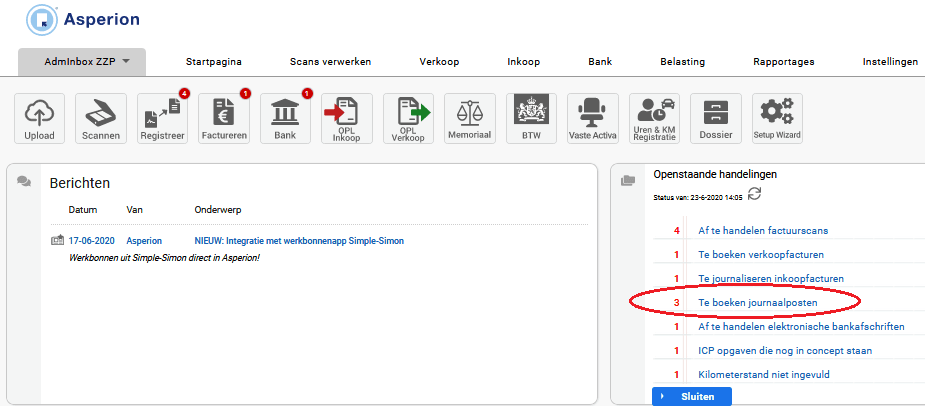Launch the Setup Wizard gears icon
The height and width of the screenshot is (406, 925).
(x=777, y=119)
